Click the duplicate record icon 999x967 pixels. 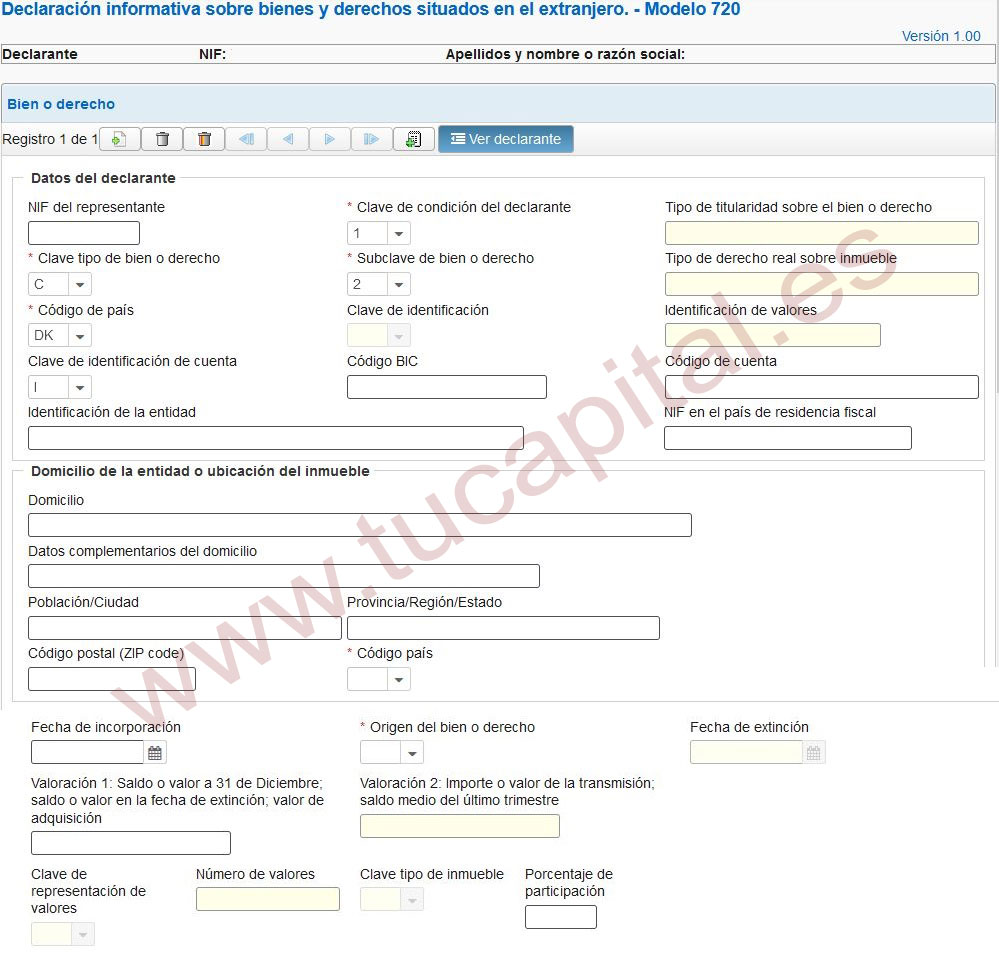(x=413, y=139)
